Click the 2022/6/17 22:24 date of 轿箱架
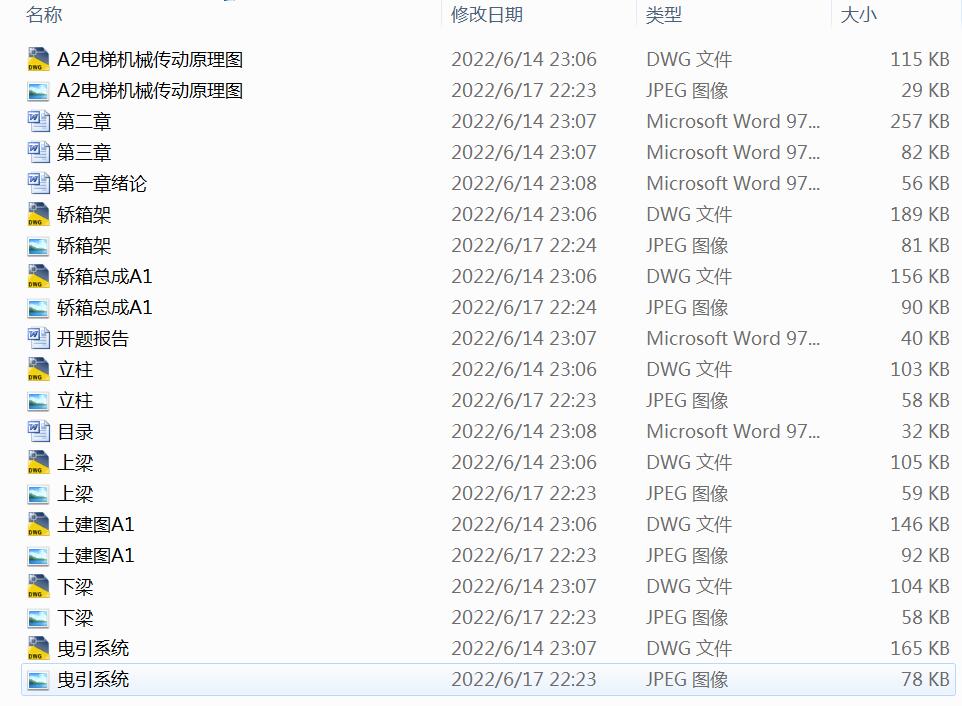The width and height of the screenshot is (962, 706). [x=524, y=245]
